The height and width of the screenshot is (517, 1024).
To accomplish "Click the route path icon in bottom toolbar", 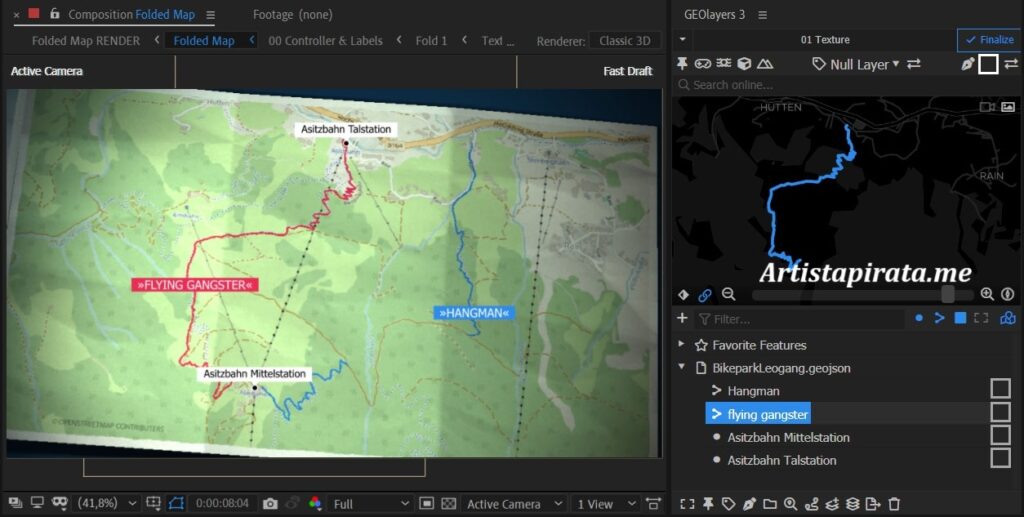I will (x=811, y=503).
